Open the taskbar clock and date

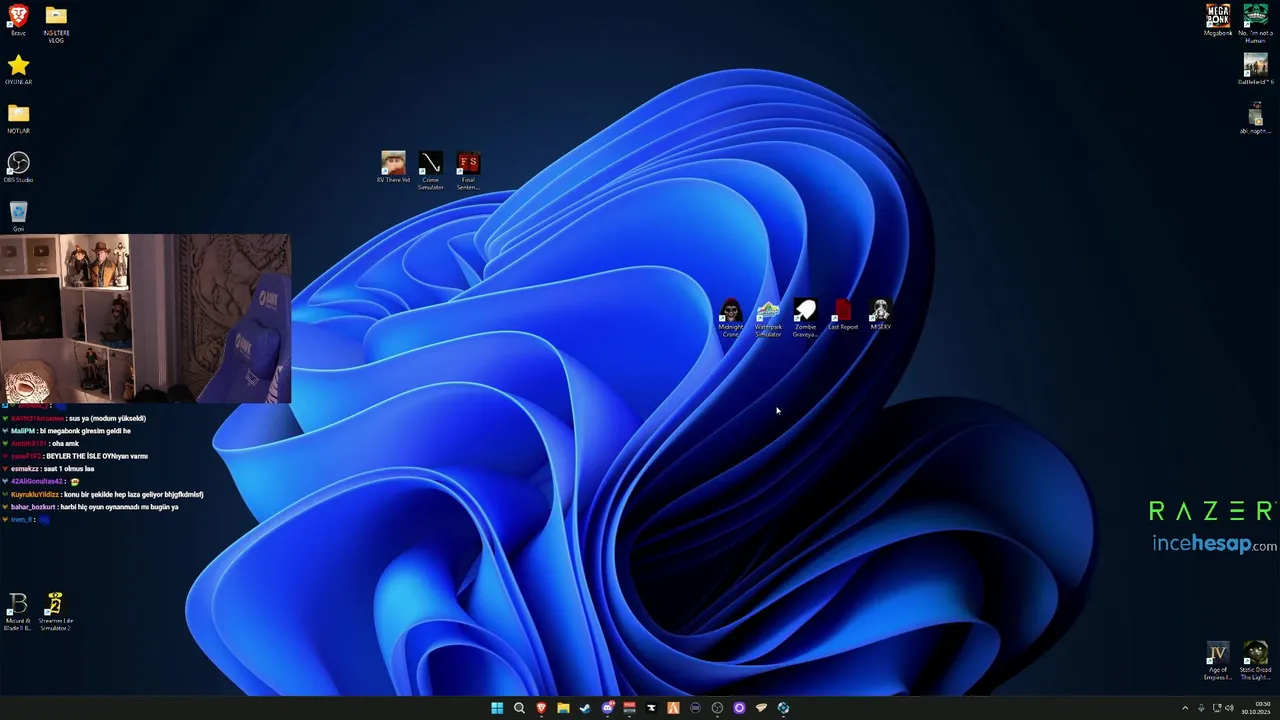(1256, 708)
